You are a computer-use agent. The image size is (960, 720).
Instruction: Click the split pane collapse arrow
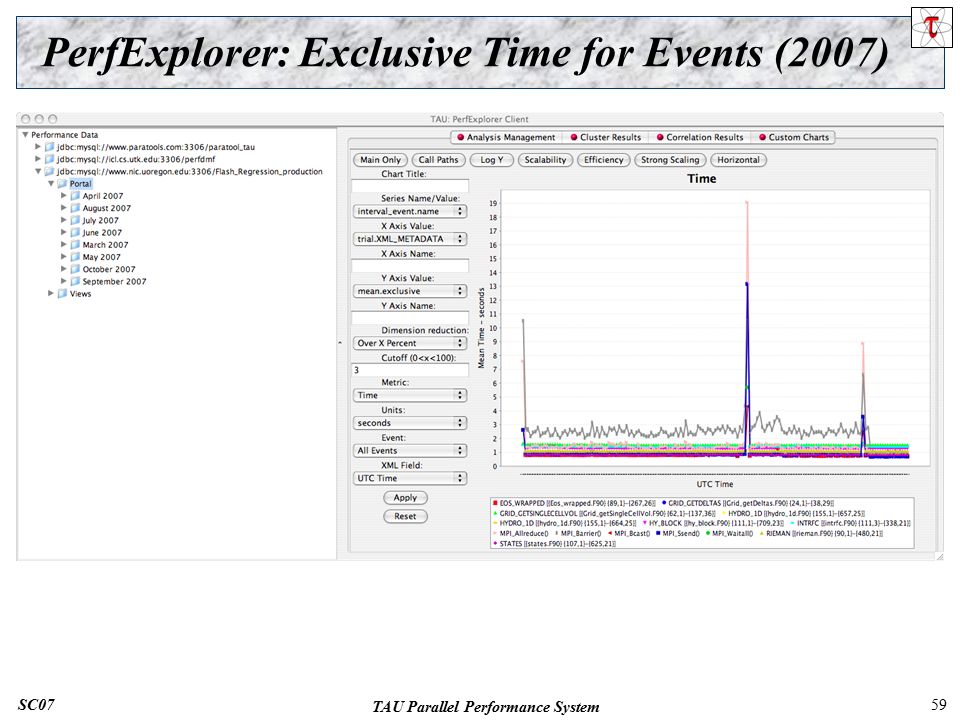tap(340, 343)
